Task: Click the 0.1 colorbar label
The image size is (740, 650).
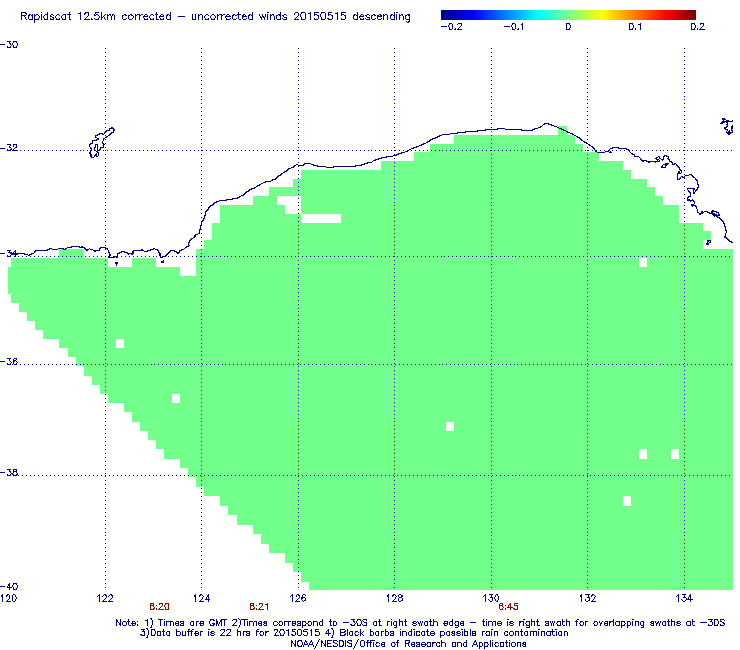Action: click(635, 27)
